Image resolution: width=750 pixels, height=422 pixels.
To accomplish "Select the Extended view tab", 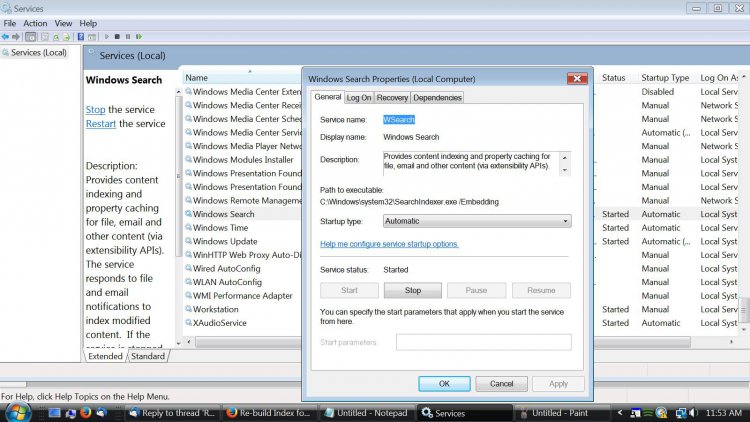I will 105,356.
